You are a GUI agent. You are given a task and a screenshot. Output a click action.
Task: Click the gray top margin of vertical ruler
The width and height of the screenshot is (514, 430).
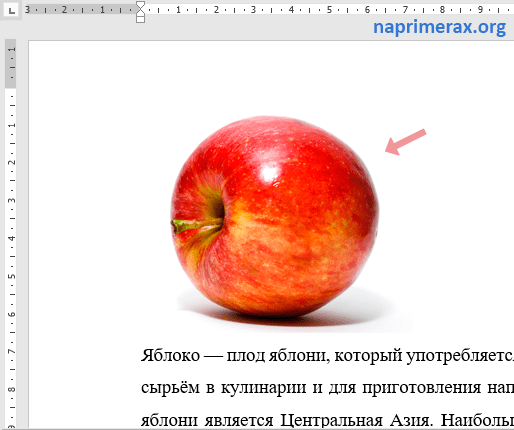coord(11,63)
